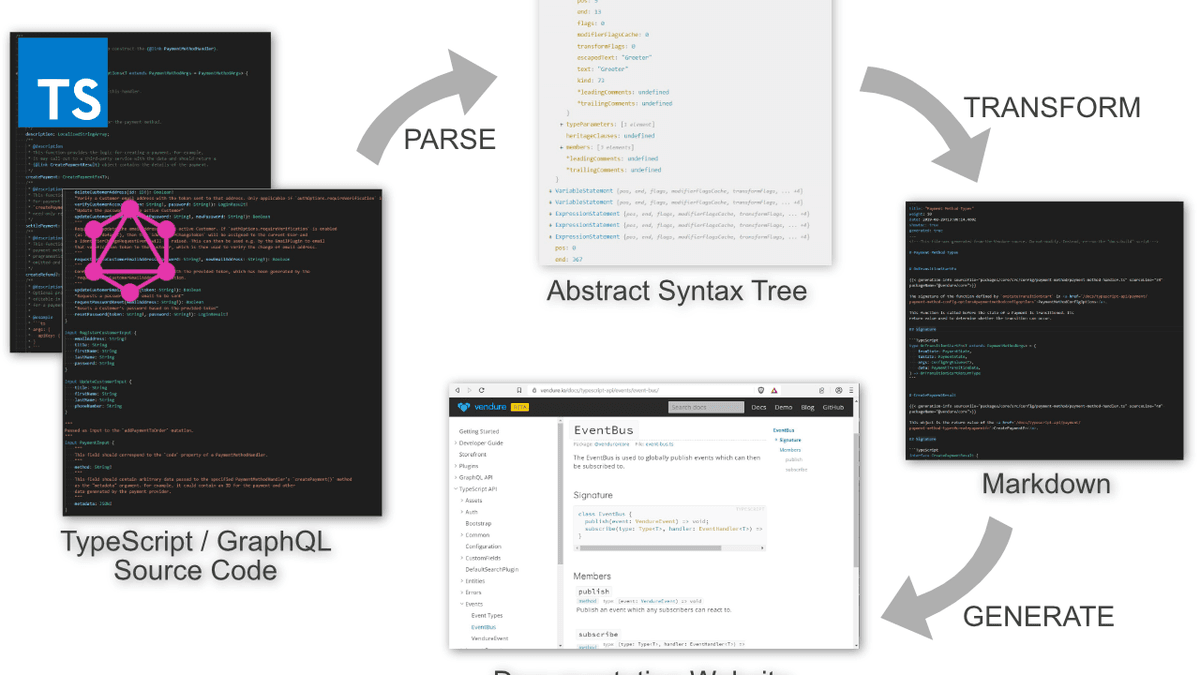Click the bookmark icon in address bar
Screen dimensions: 1200x675
point(519,390)
